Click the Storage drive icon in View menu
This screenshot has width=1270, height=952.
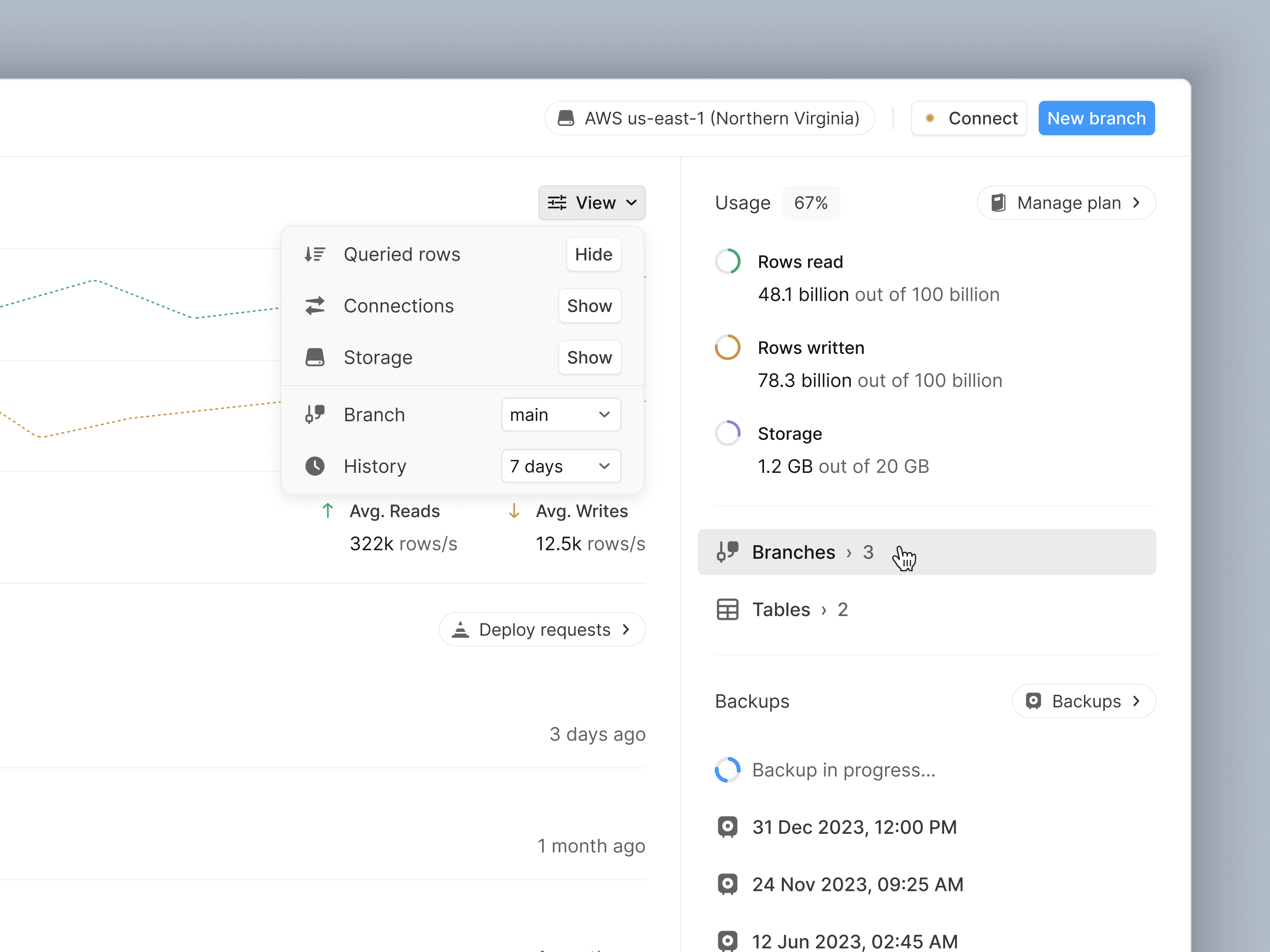click(x=315, y=357)
